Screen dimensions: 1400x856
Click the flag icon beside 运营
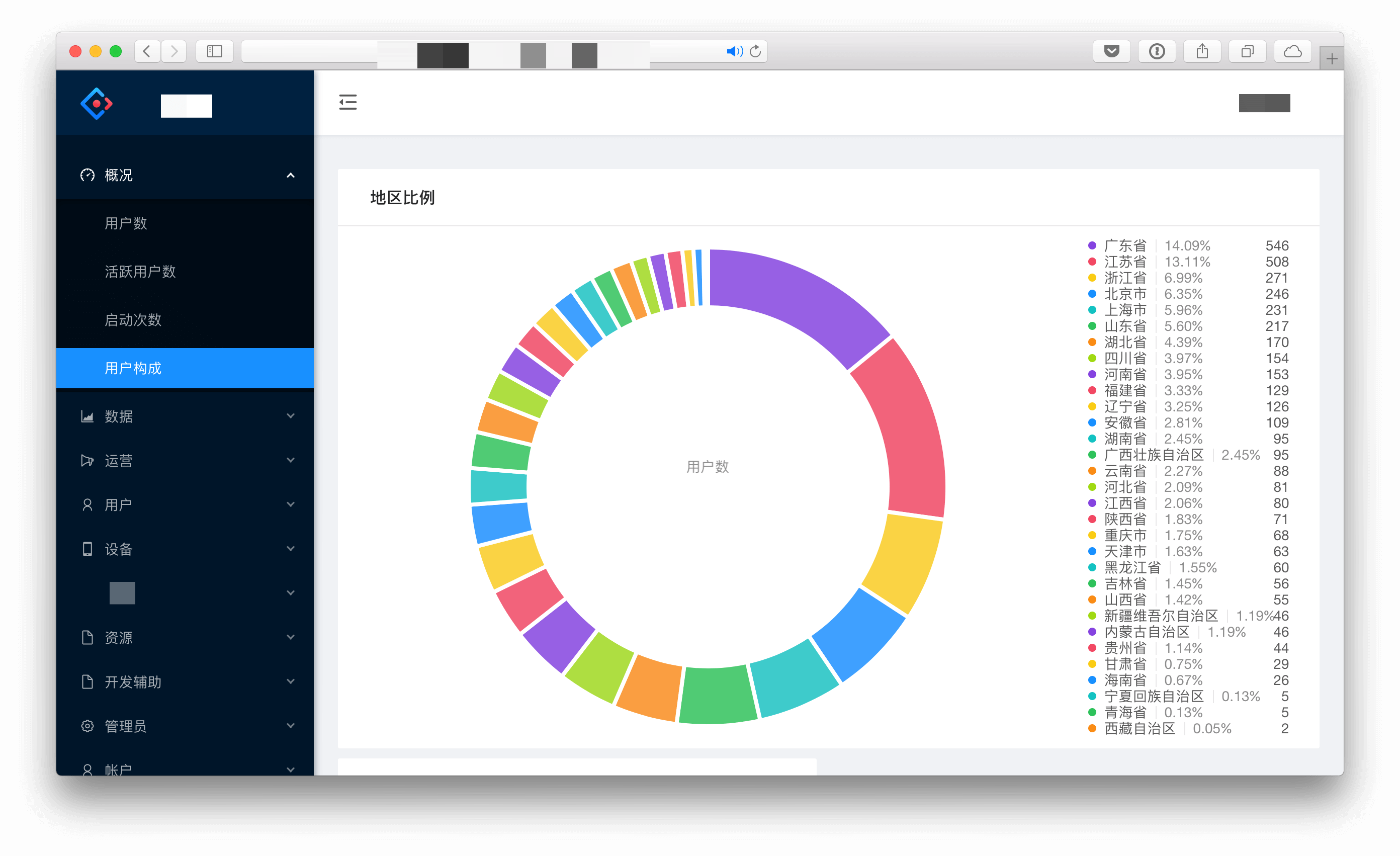87,460
